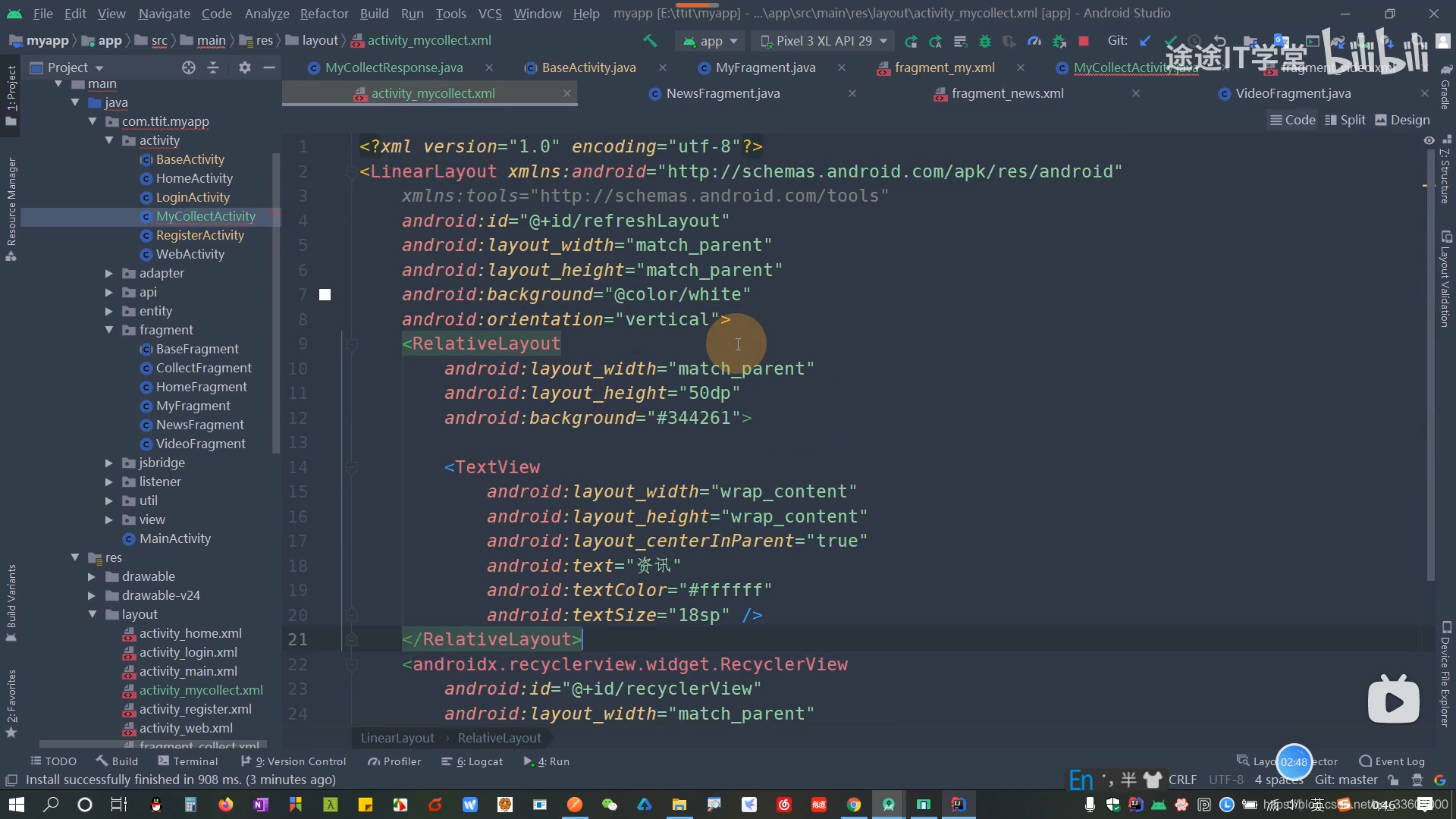Click the Apply Changes and Restart Activity icon

[x=911, y=41]
